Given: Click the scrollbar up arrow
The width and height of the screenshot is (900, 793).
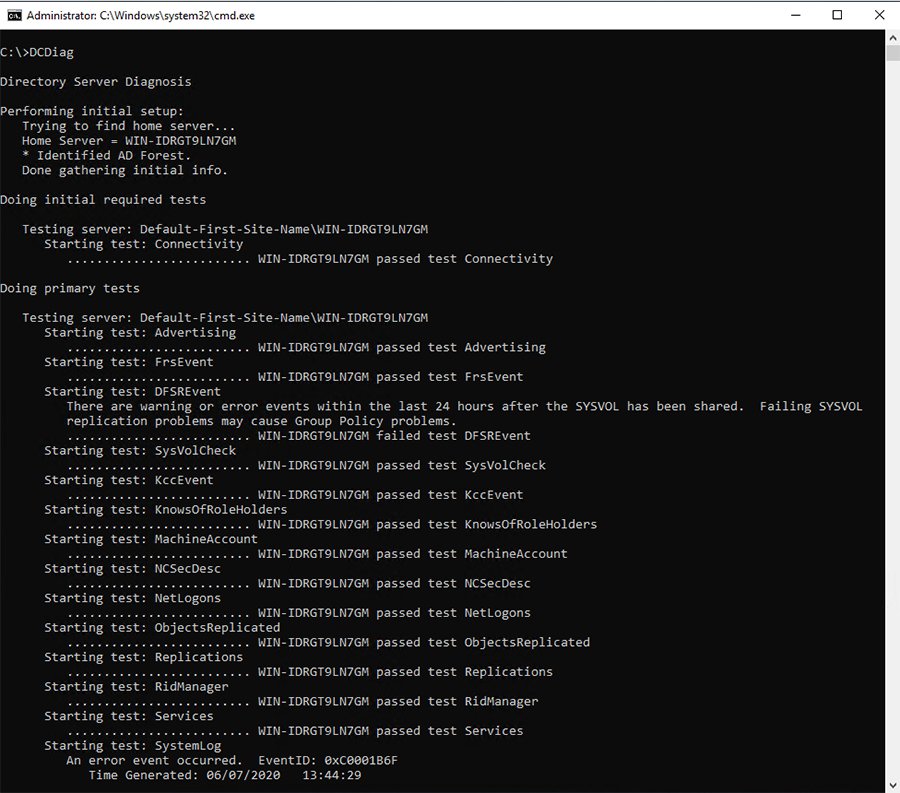Looking at the screenshot, I should coord(892,37).
